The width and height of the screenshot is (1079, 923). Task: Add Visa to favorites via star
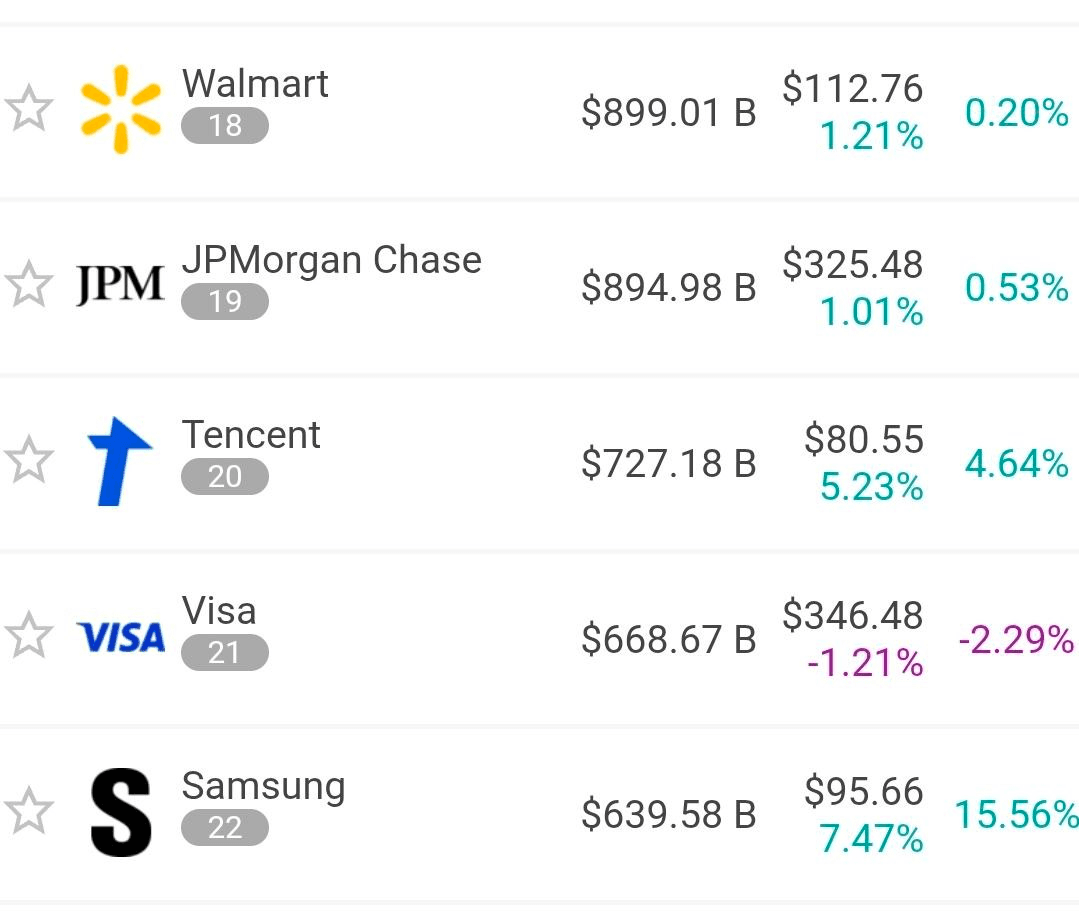[29, 637]
